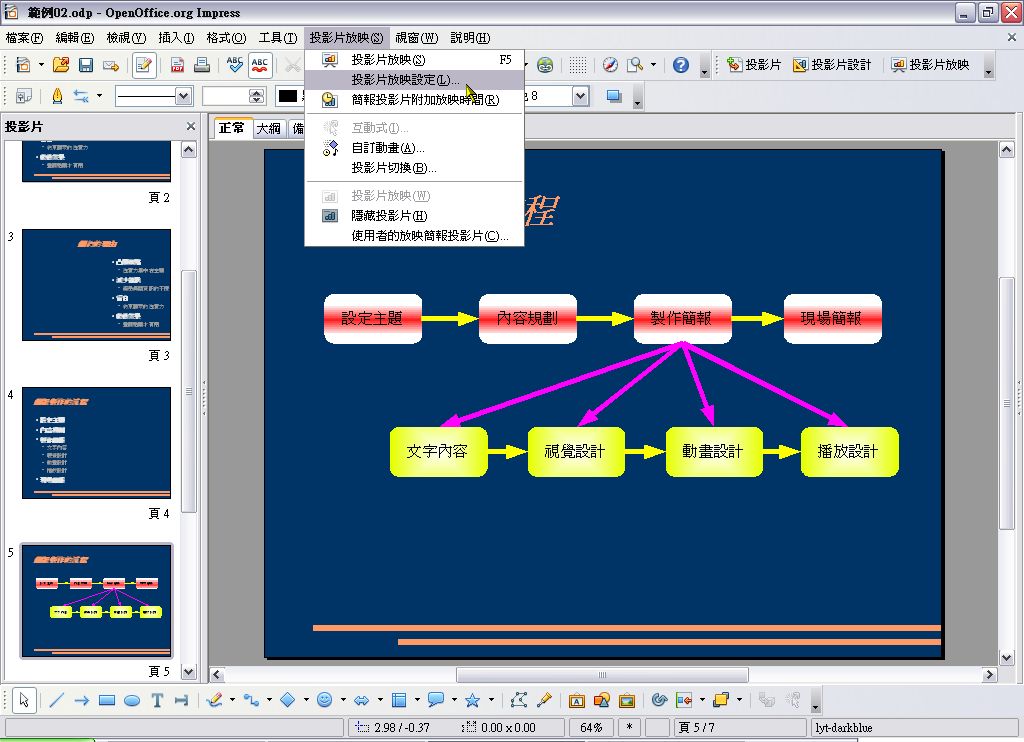Toggle the Shadow icon in line toolbar
Image resolution: width=1024 pixels, height=742 pixels.
tap(614, 96)
